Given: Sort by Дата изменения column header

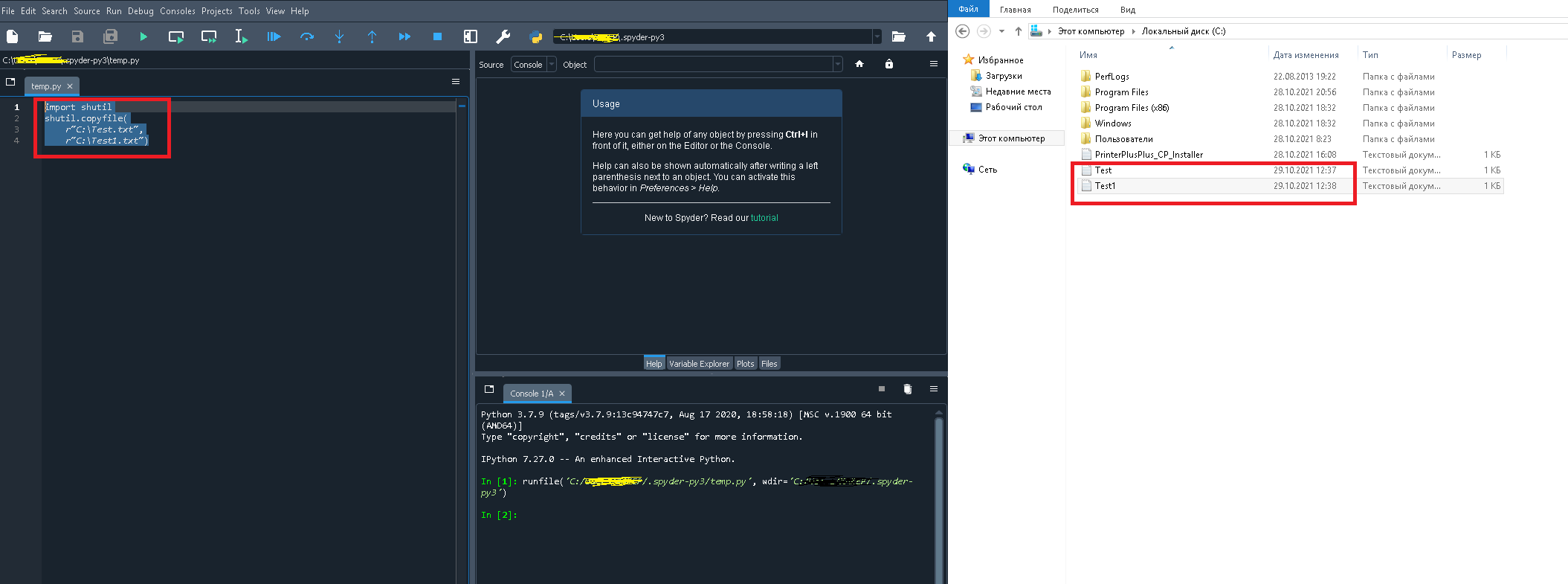Looking at the screenshot, I should coord(1306,55).
